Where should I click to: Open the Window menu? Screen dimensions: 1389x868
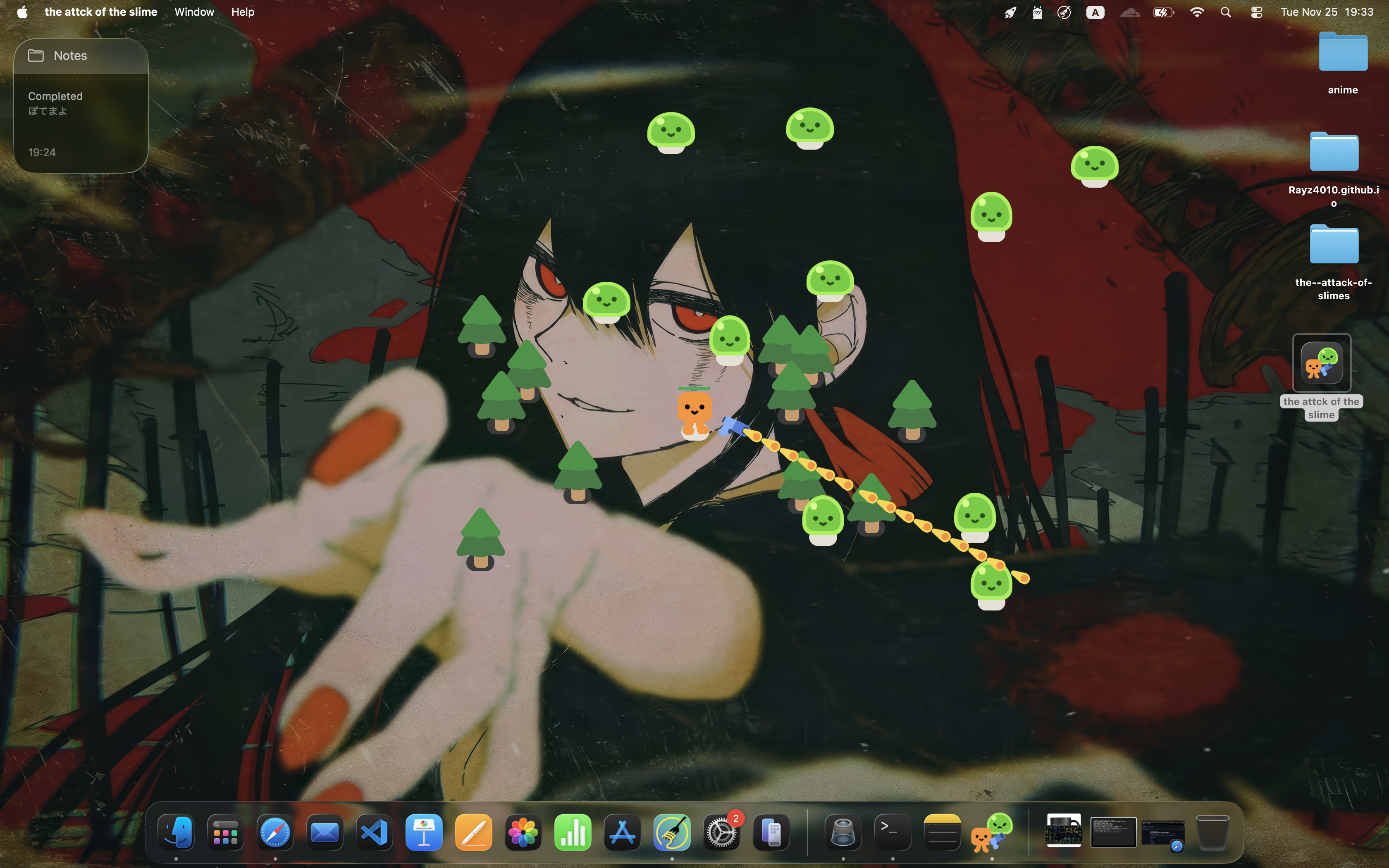tap(194, 12)
